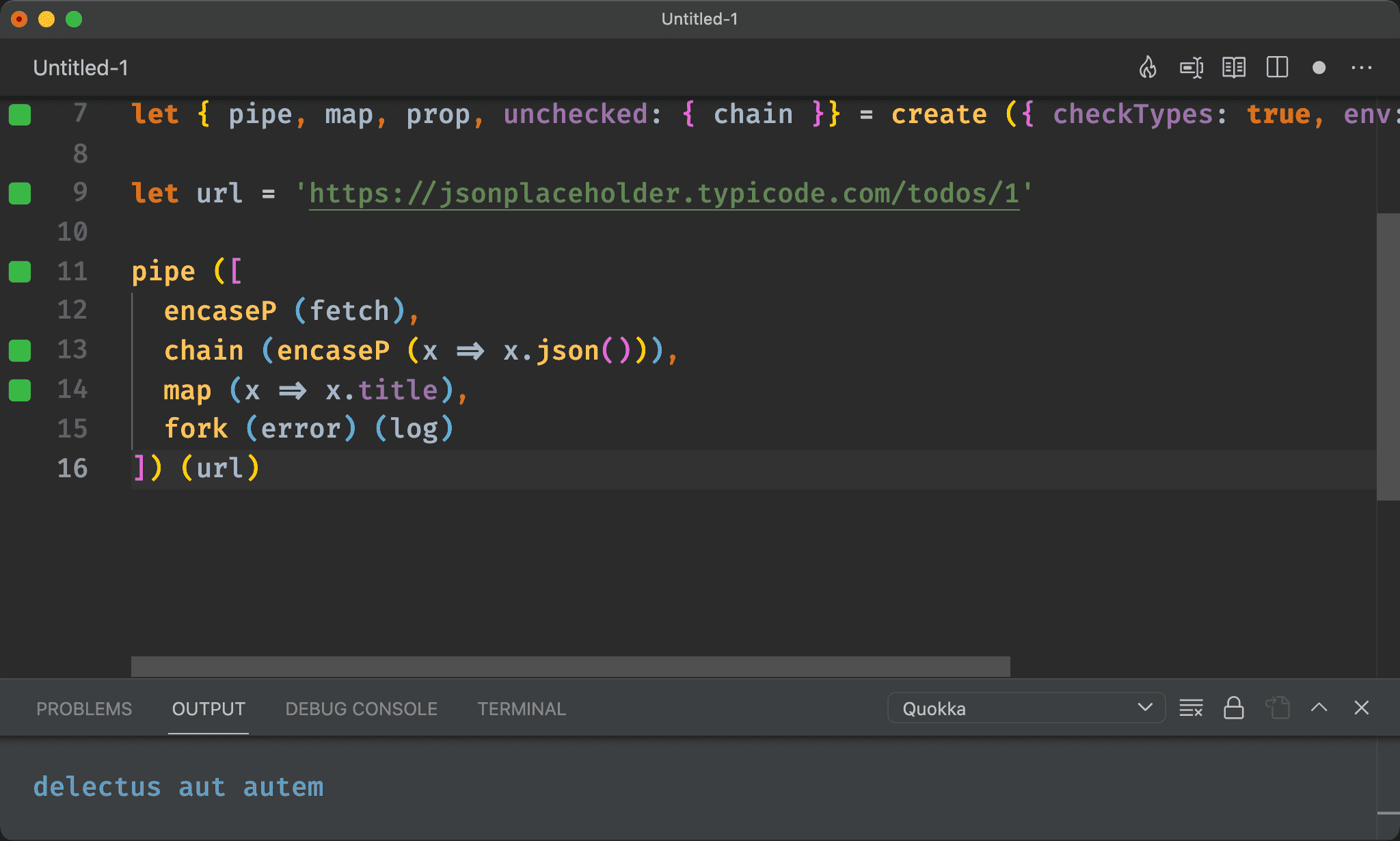Screen dimensions: 1400x841
Task: Click the horizontal editor scrollbar
Action: [x=570, y=666]
